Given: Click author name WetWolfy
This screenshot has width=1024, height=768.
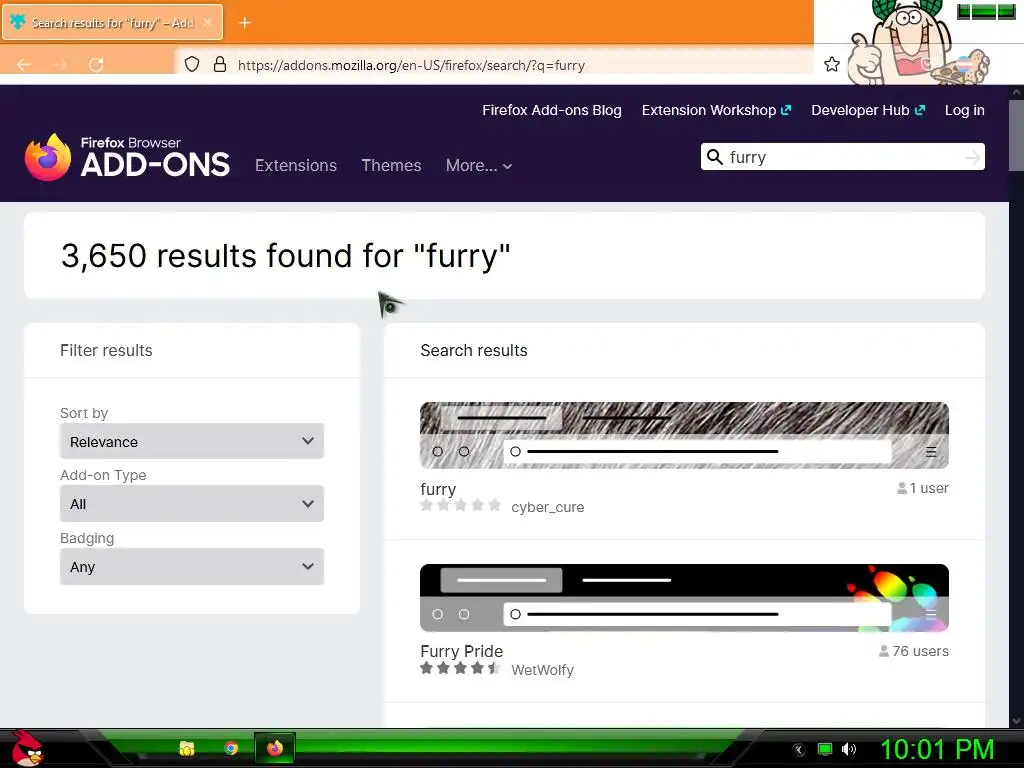Looking at the screenshot, I should [542, 670].
